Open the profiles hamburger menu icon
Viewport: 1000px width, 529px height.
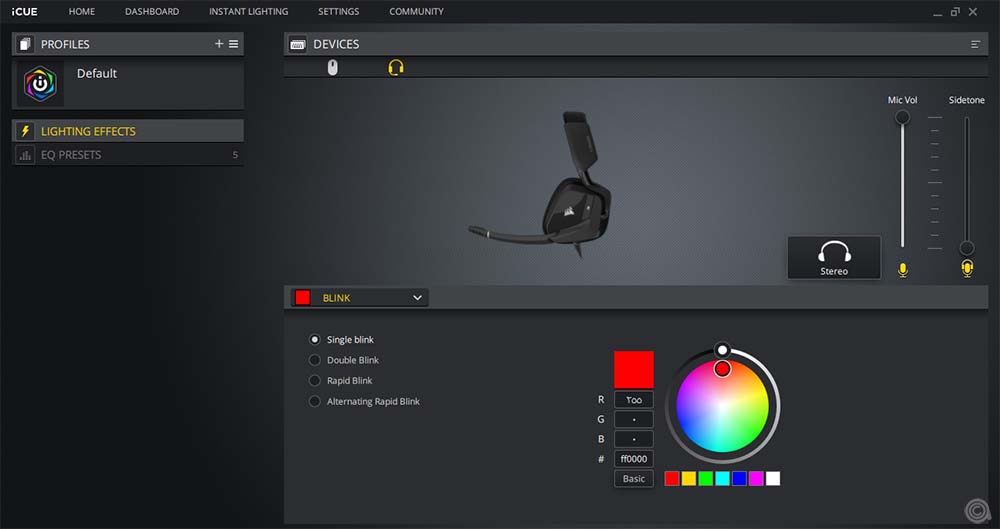pyautogui.click(x=233, y=44)
